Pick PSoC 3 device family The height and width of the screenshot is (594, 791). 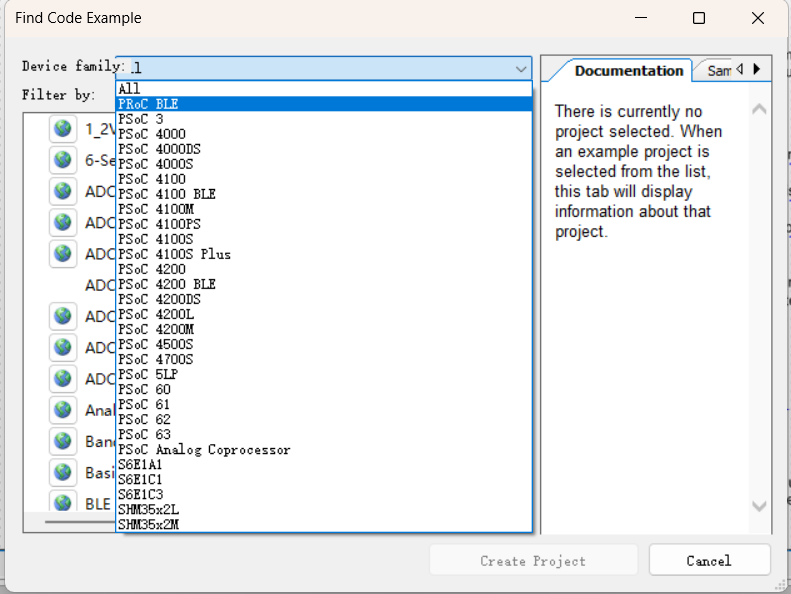click(x=324, y=119)
